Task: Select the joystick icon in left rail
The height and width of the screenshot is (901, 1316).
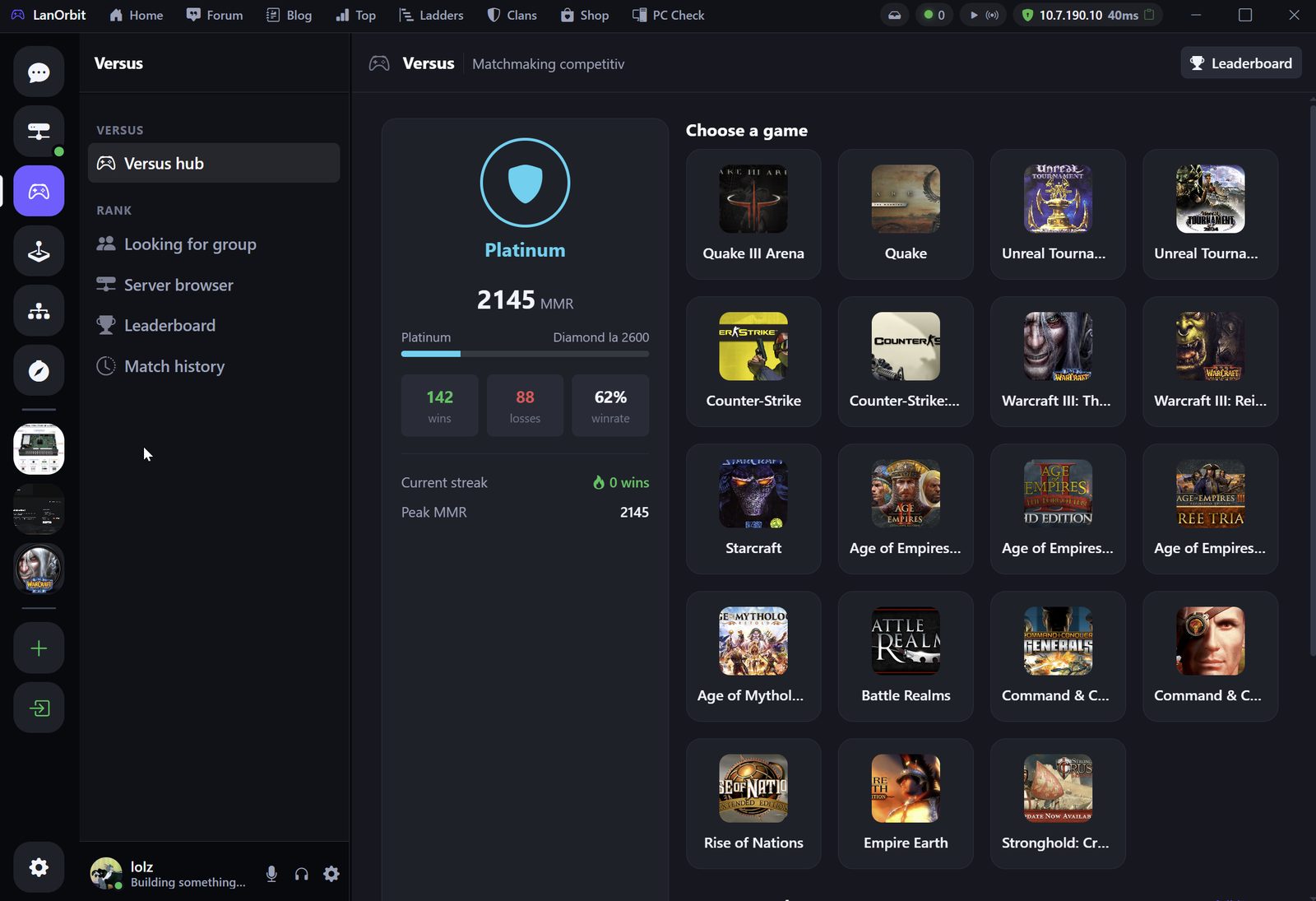Action: pos(39,251)
